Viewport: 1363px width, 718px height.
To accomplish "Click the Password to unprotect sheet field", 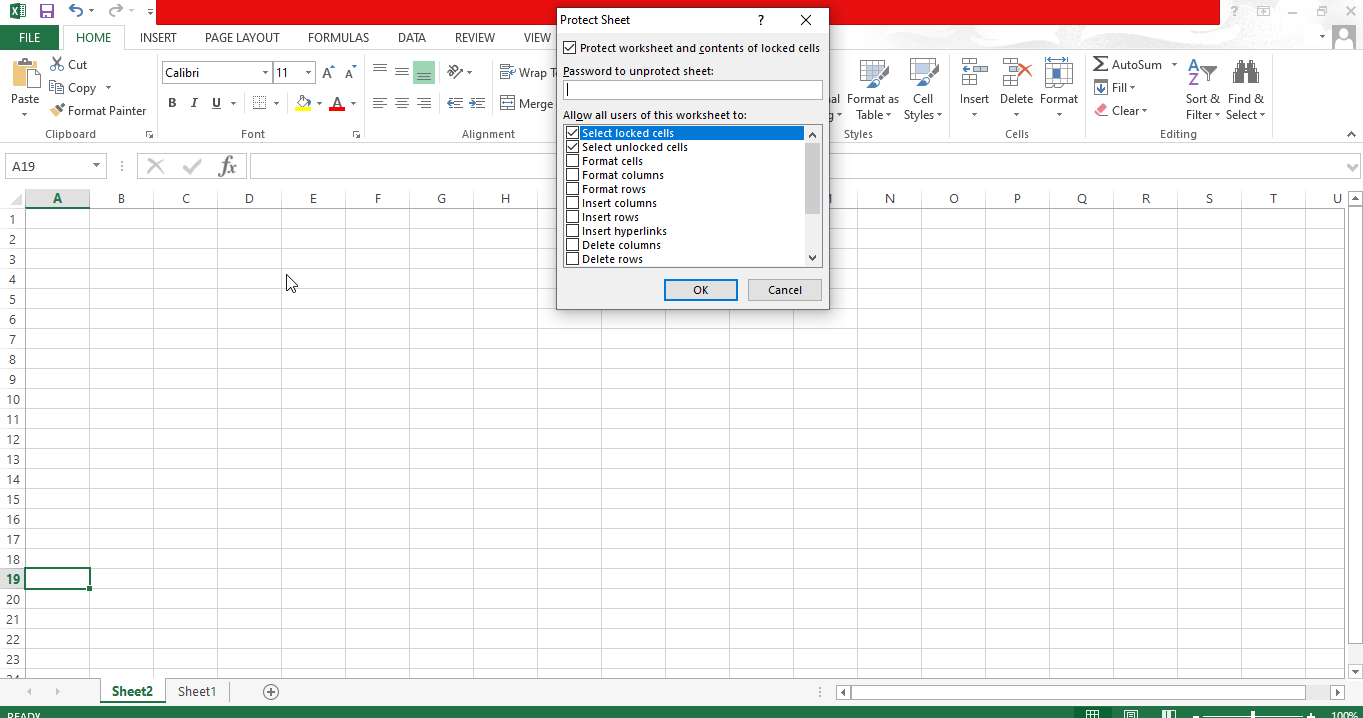I will click(x=693, y=90).
